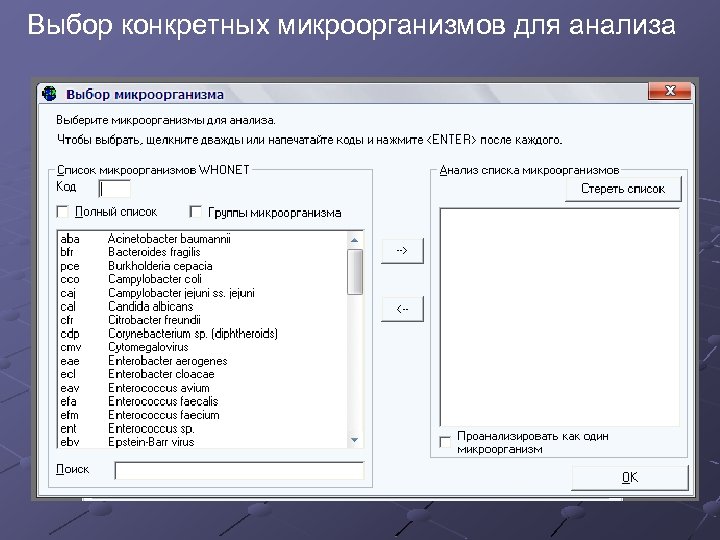Click the empty analysis organism list box

(560, 317)
